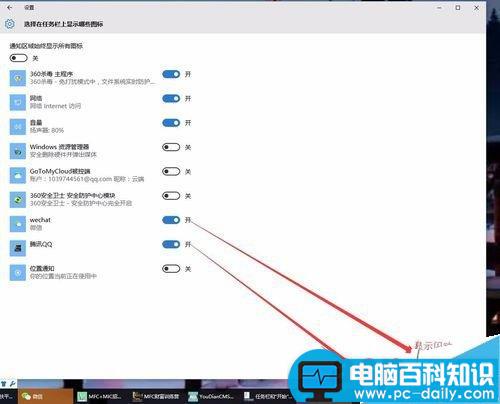Screen dimensions: 500x404
Task: Turn on the 'always show all icons' switch
Action: 18,58
